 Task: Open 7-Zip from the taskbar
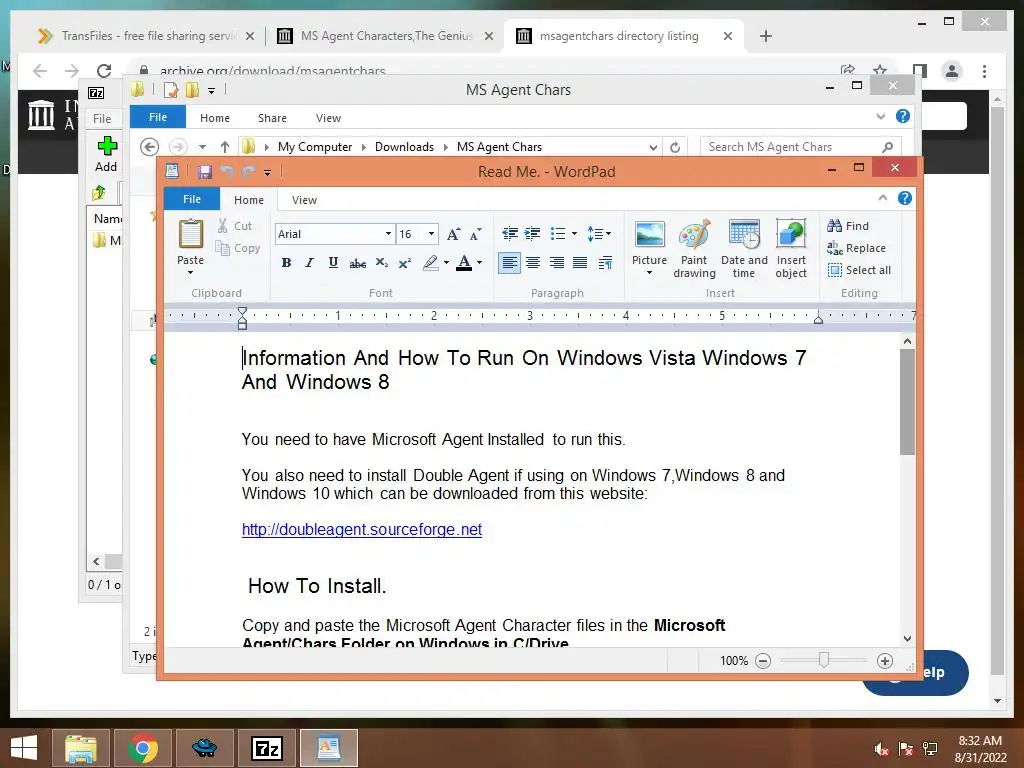coord(267,748)
